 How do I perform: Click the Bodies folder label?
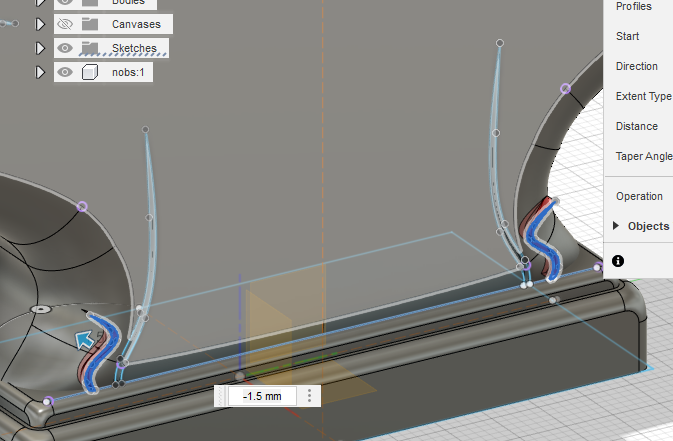point(128,2)
